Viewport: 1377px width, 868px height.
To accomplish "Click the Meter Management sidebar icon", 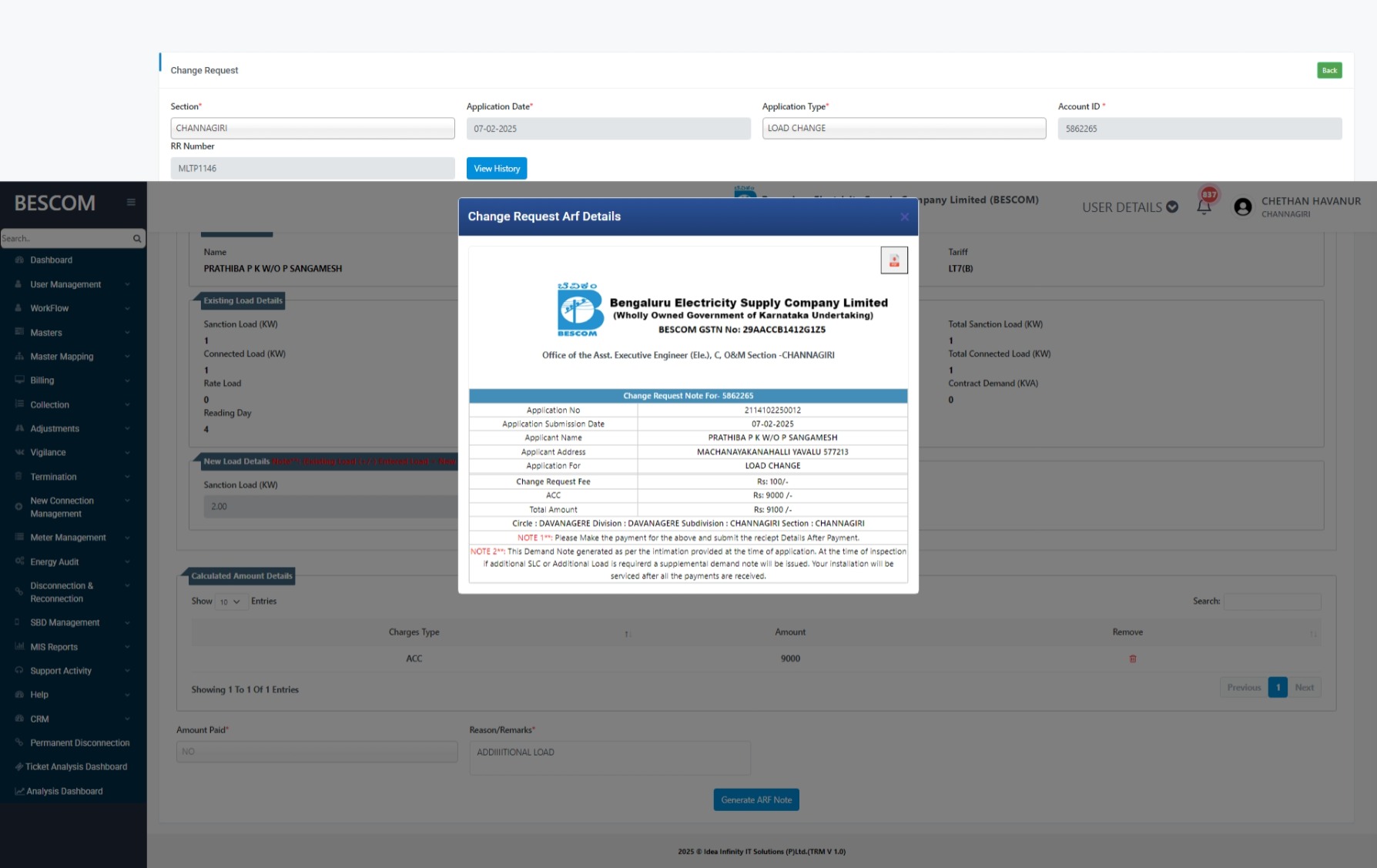I will [19, 537].
